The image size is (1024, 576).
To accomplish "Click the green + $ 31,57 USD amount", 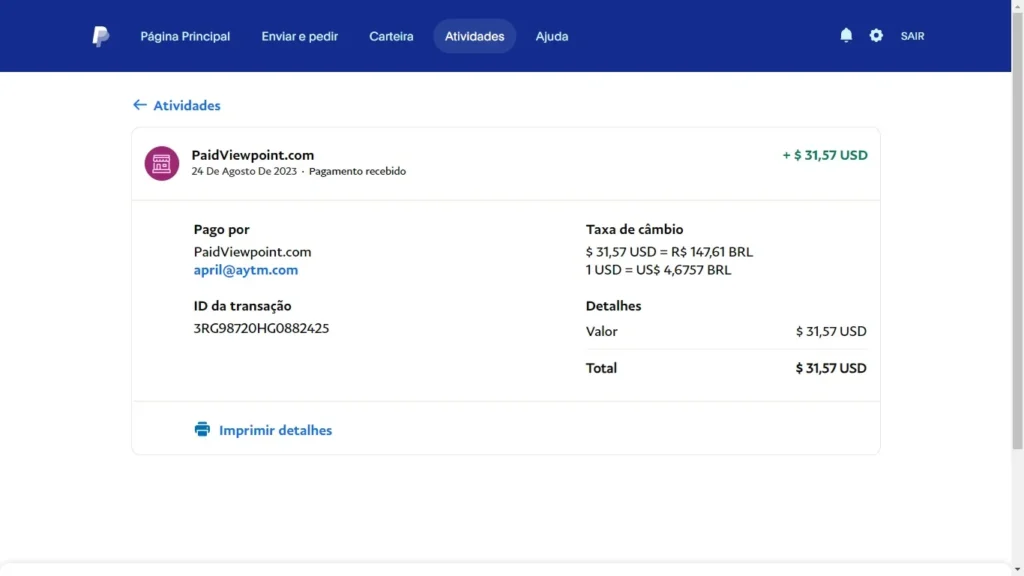I will [825, 155].
